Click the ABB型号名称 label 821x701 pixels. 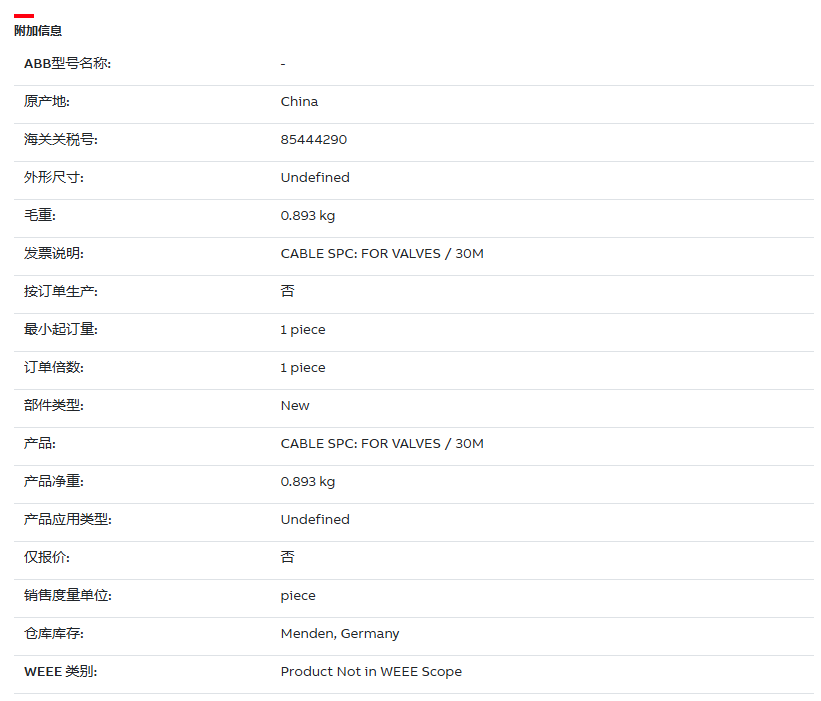[68, 63]
